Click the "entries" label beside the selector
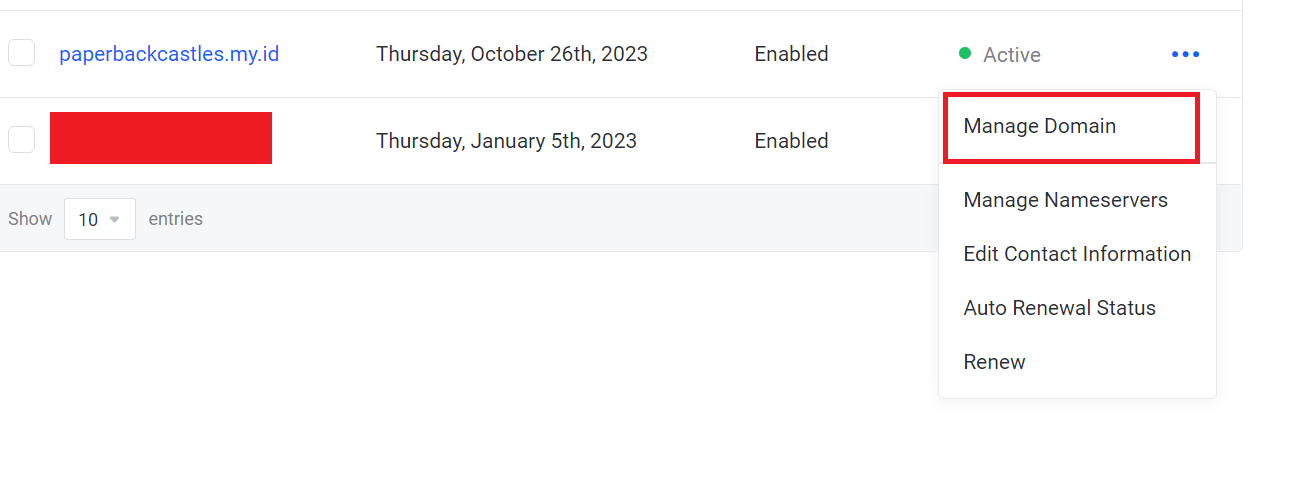1313x501 pixels. (175, 219)
